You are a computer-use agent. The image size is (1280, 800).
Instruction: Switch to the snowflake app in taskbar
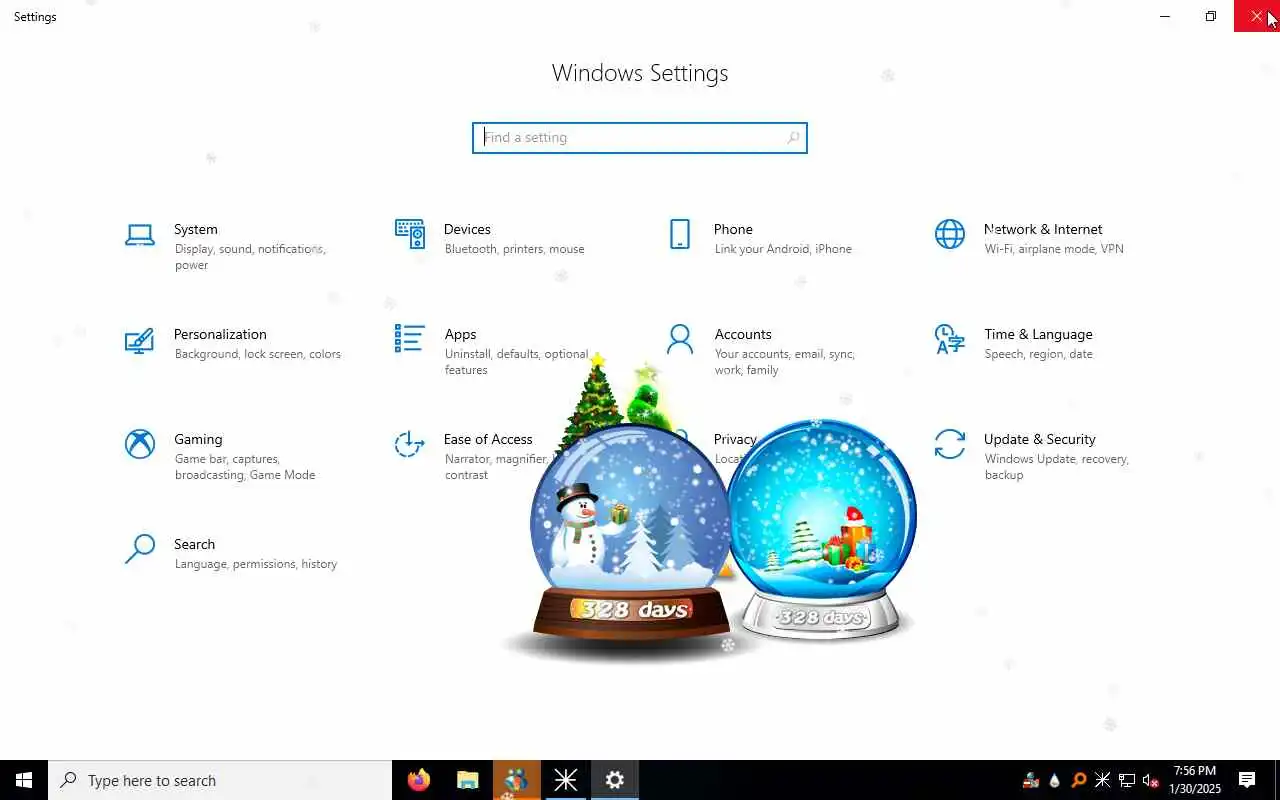click(x=565, y=780)
